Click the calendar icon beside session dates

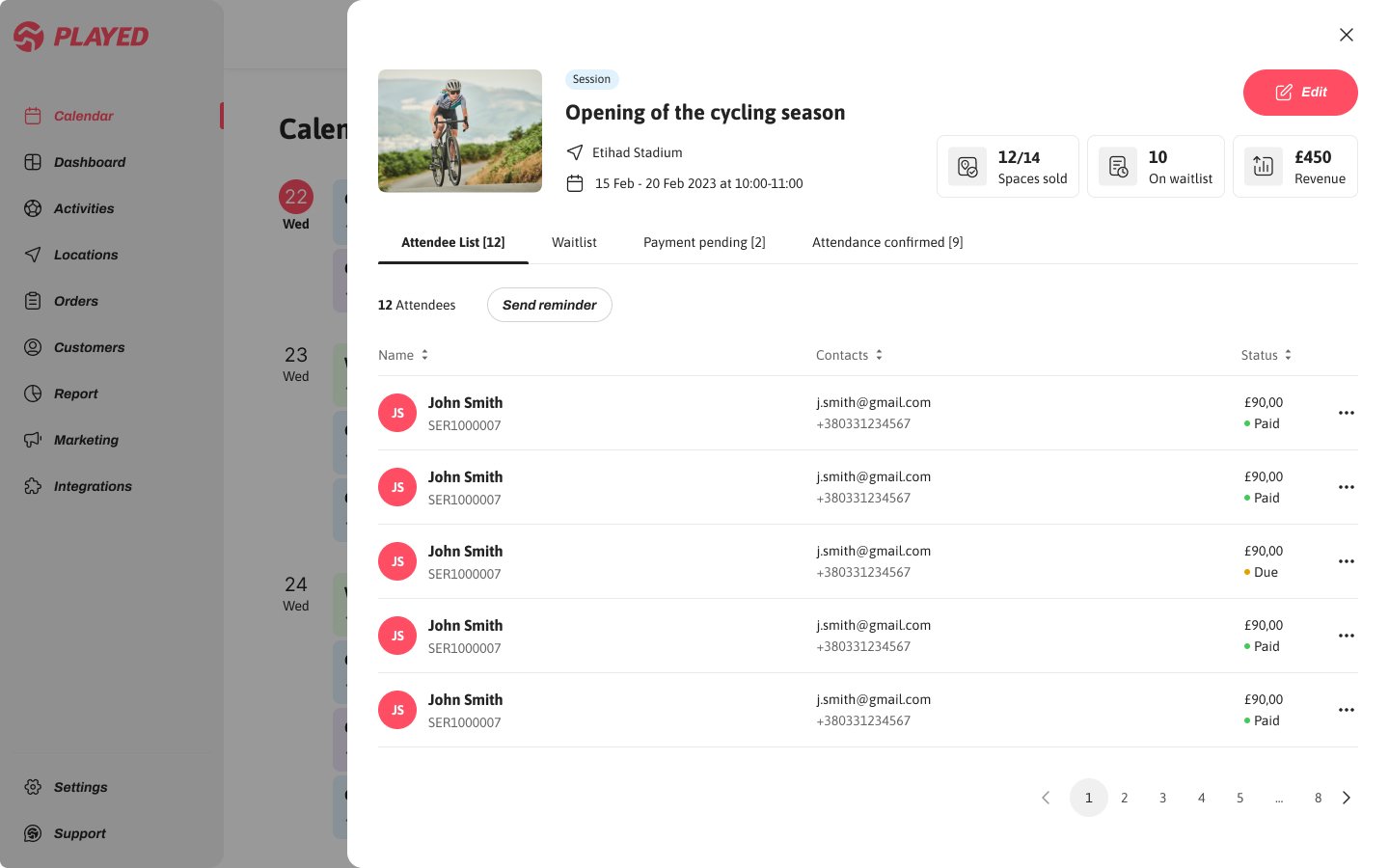point(575,183)
